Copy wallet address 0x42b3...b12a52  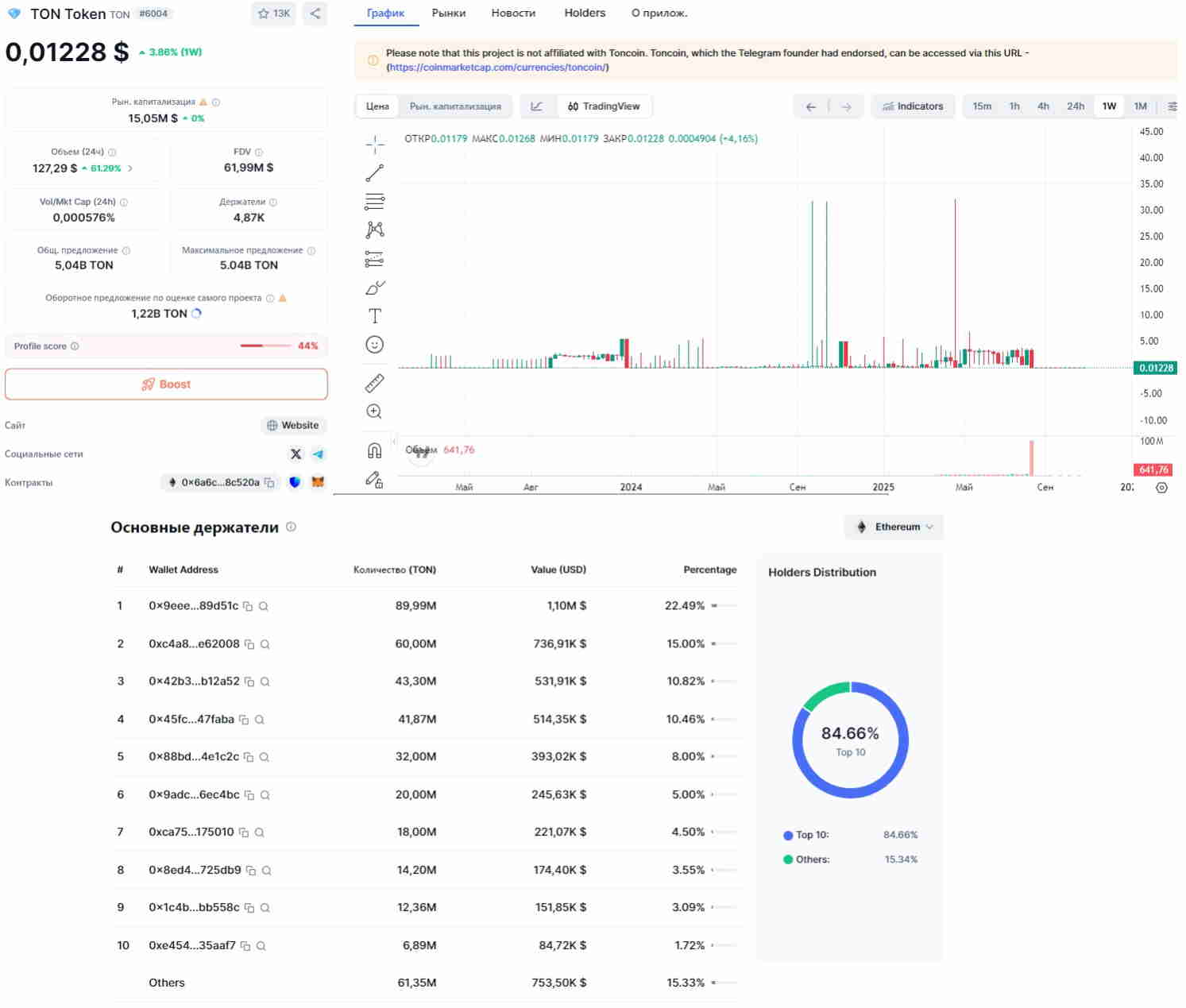249,682
